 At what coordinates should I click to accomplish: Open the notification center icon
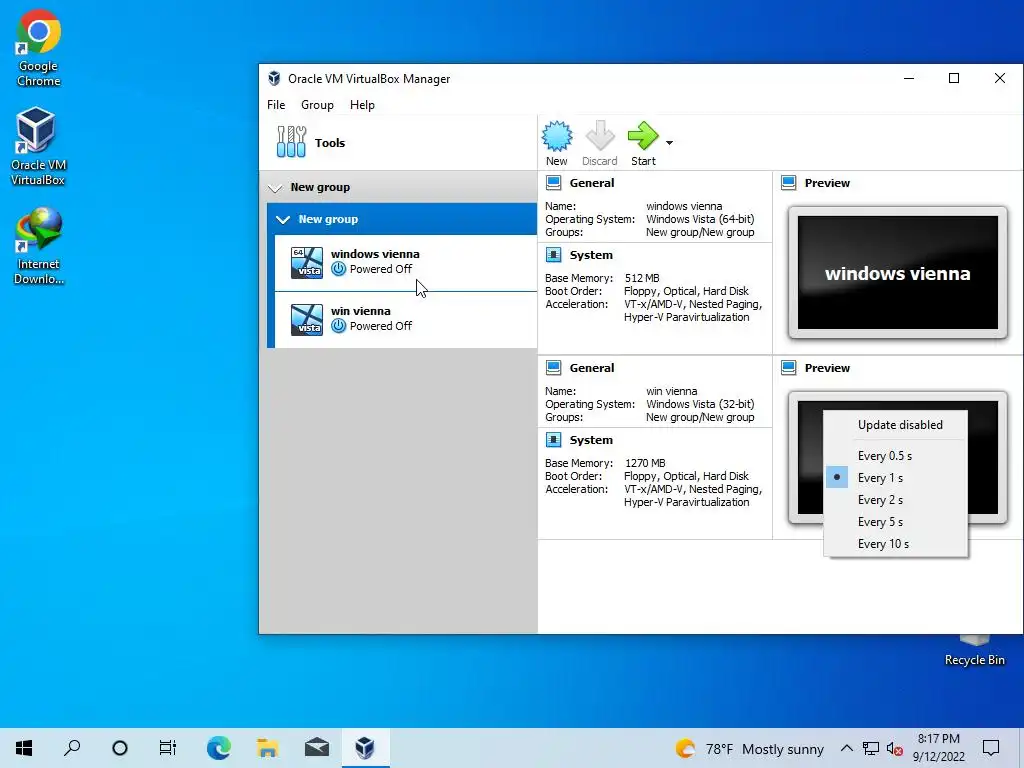coord(991,748)
